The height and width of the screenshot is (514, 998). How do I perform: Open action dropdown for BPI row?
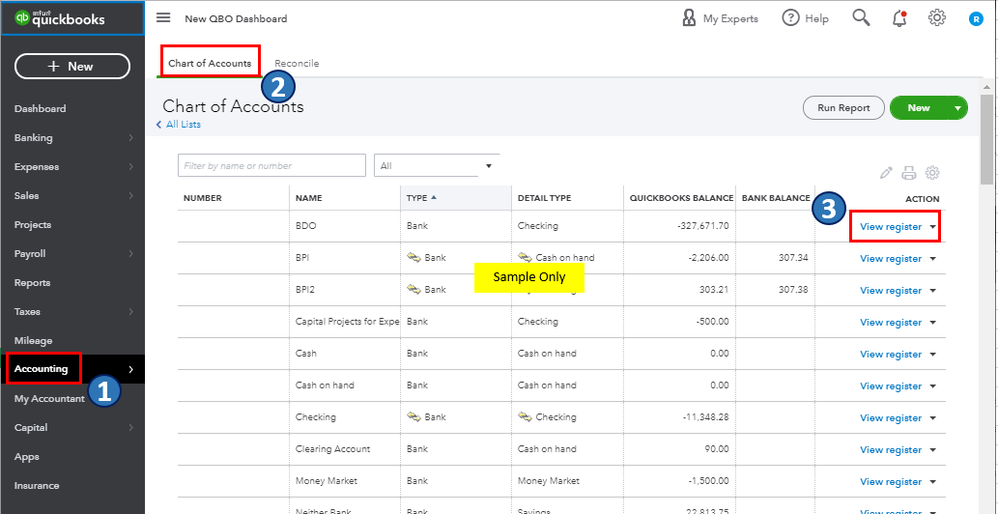coord(933,258)
